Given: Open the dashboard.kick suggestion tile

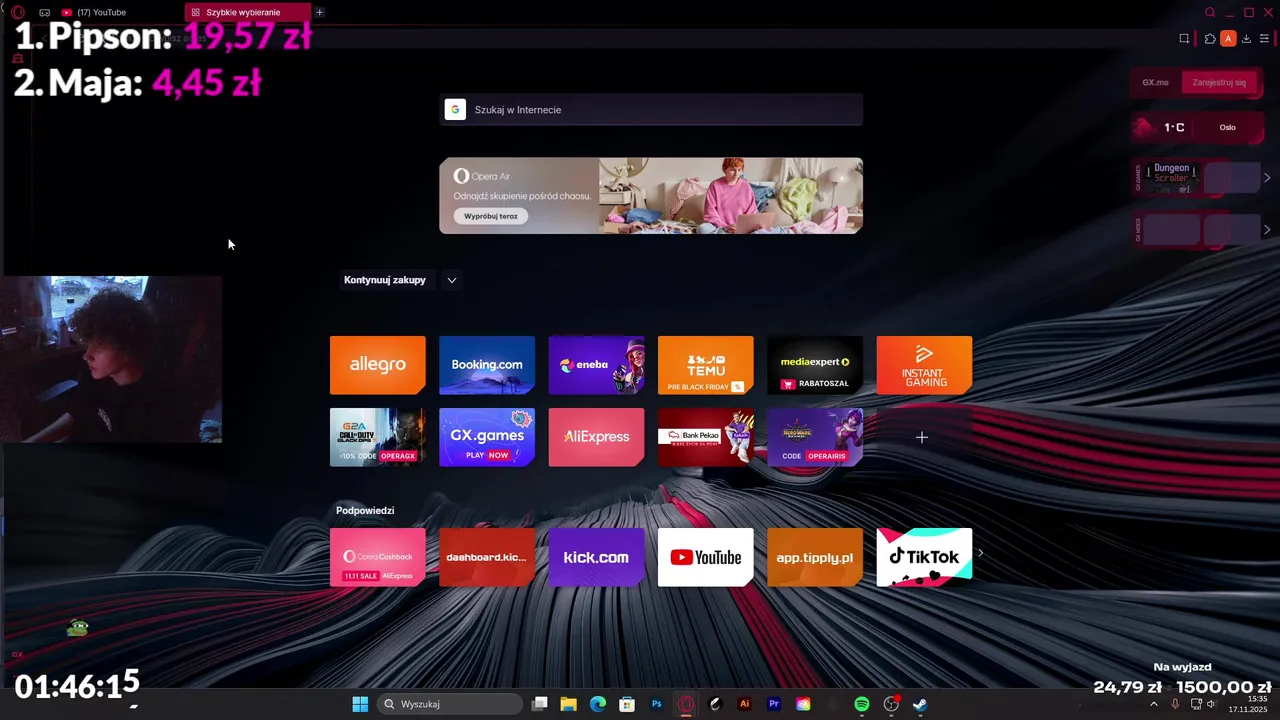Looking at the screenshot, I should point(487,557).
